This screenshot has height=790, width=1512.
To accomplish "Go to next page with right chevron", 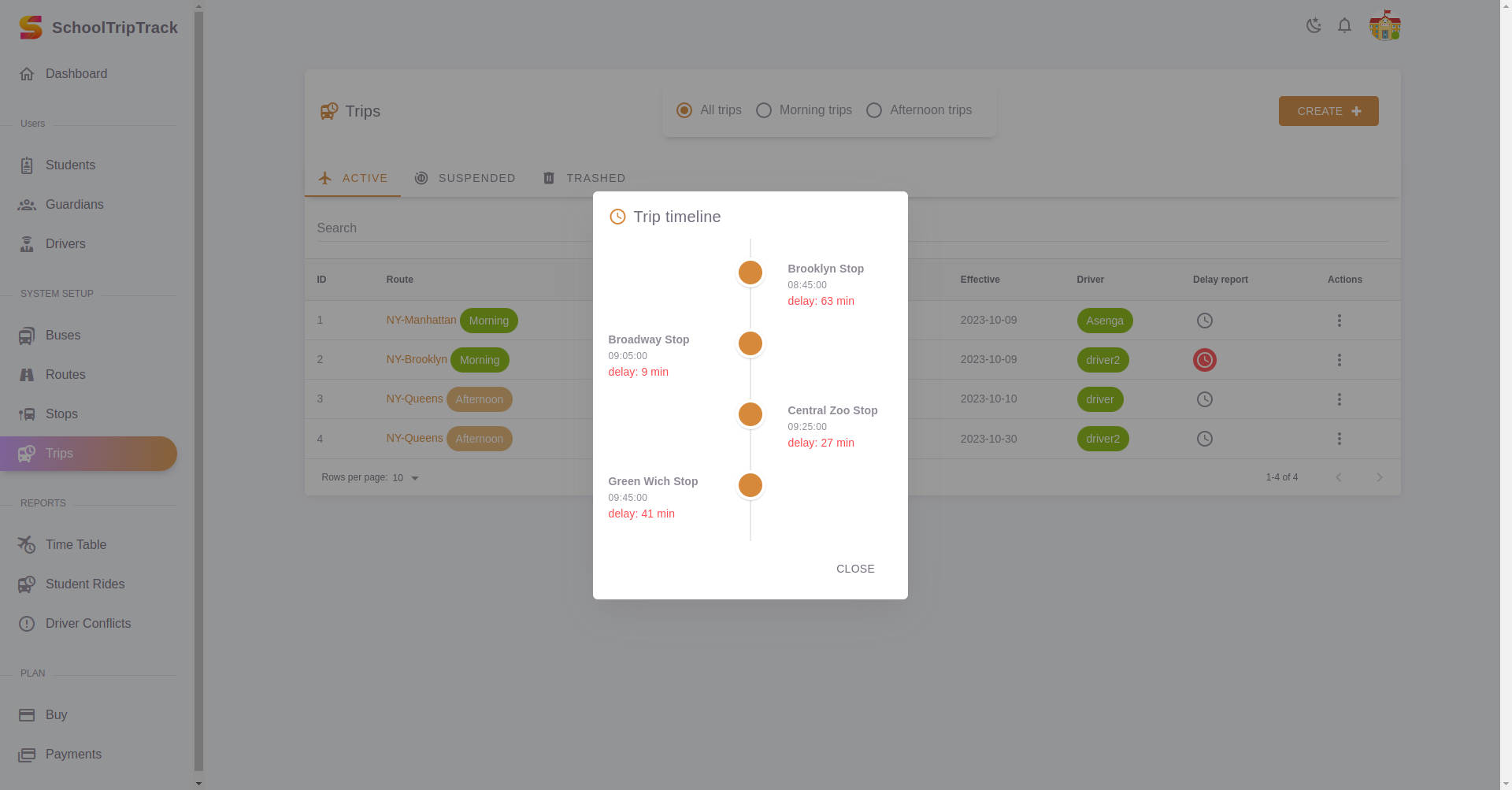I will [1379, 477].
